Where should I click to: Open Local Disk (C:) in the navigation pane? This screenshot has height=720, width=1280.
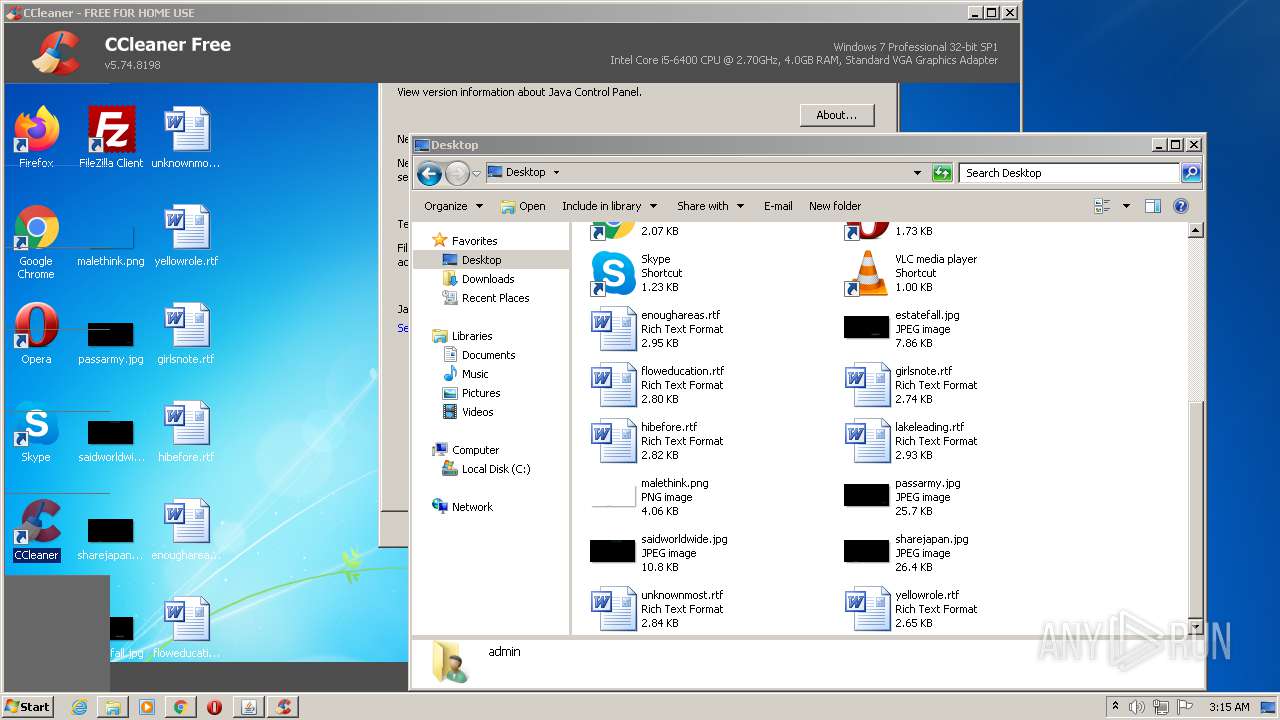coord(496,469)
